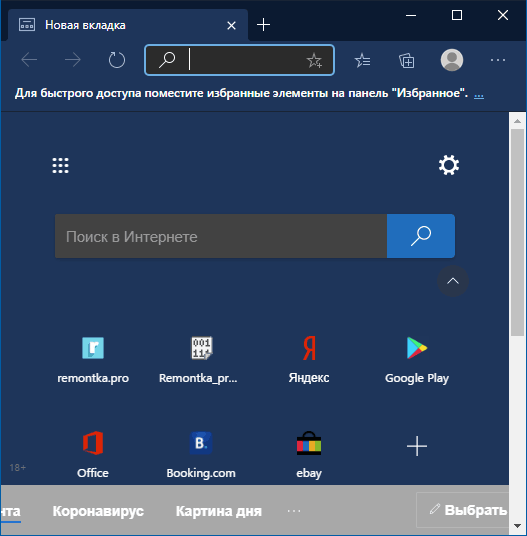527x536 pixels.
Task: Add this page to favorites star icon
Action: click(x=314, y=61)
